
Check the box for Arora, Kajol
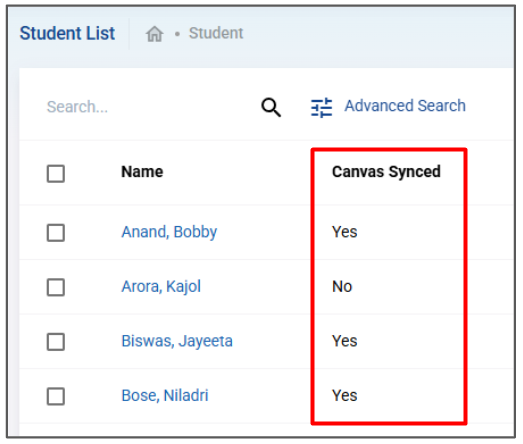pos(56,287)
